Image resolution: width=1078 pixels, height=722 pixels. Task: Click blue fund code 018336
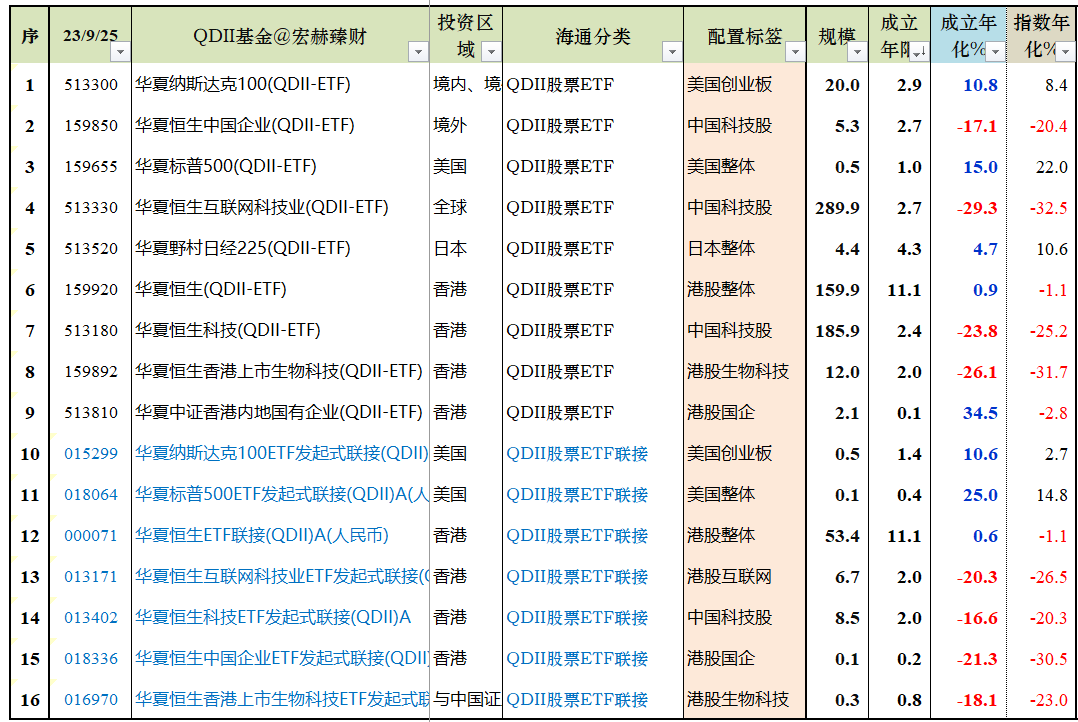click(91, 659)
